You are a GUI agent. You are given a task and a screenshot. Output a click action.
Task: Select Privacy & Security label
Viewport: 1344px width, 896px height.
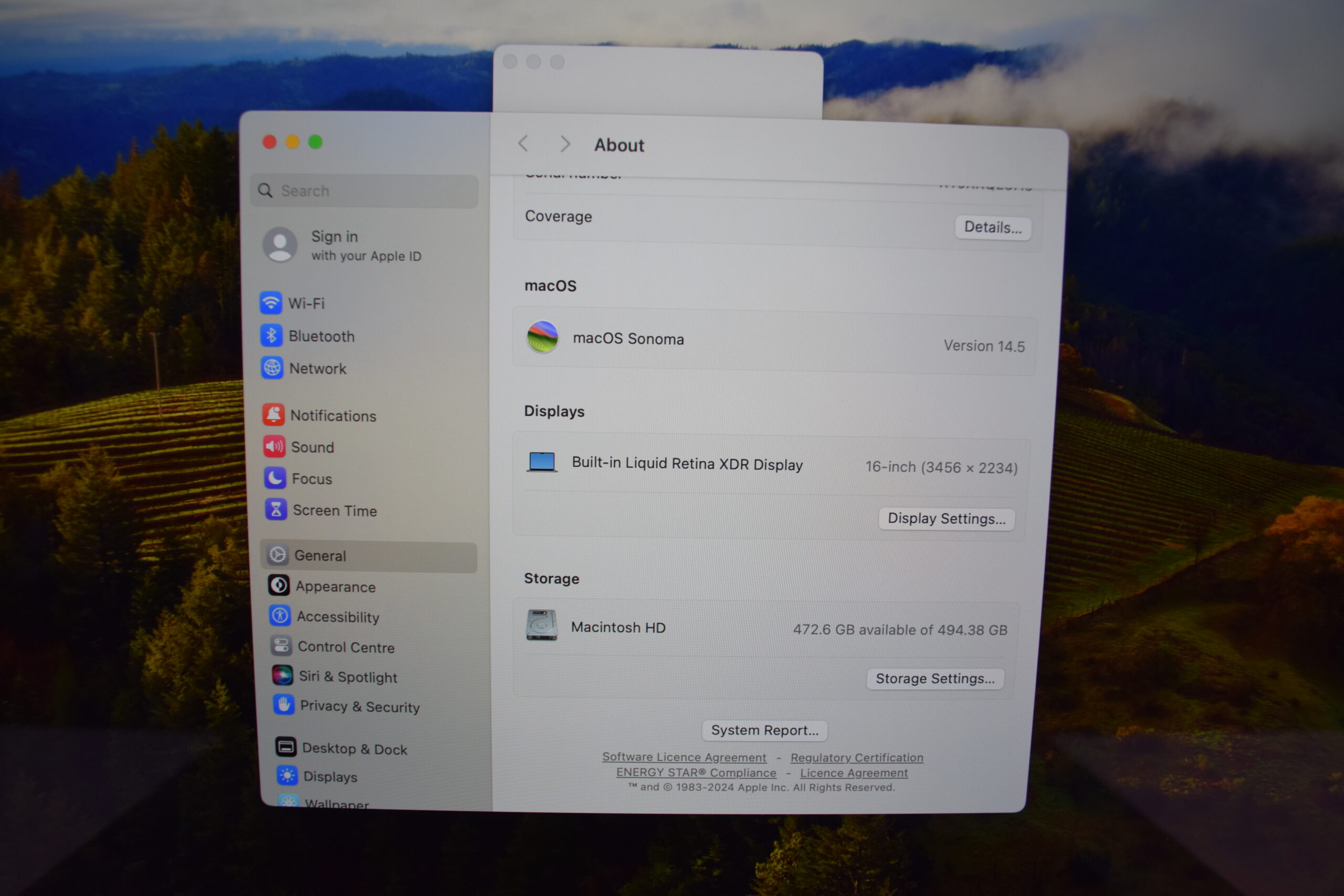pyautogui.click(x=360, y=707)
